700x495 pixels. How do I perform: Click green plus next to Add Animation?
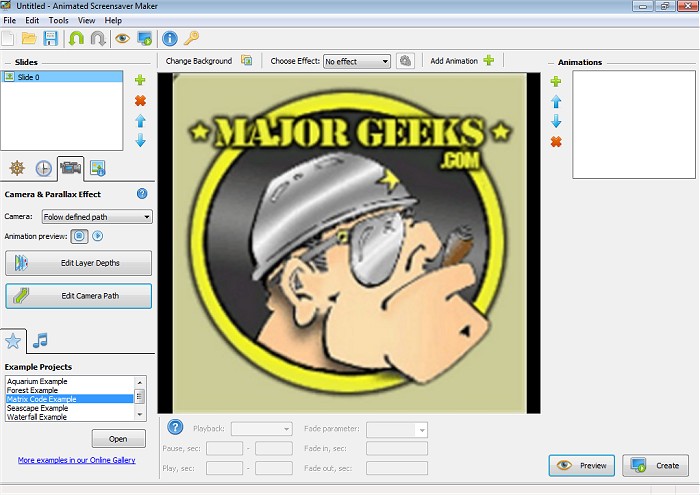click(x=489, y=61)
